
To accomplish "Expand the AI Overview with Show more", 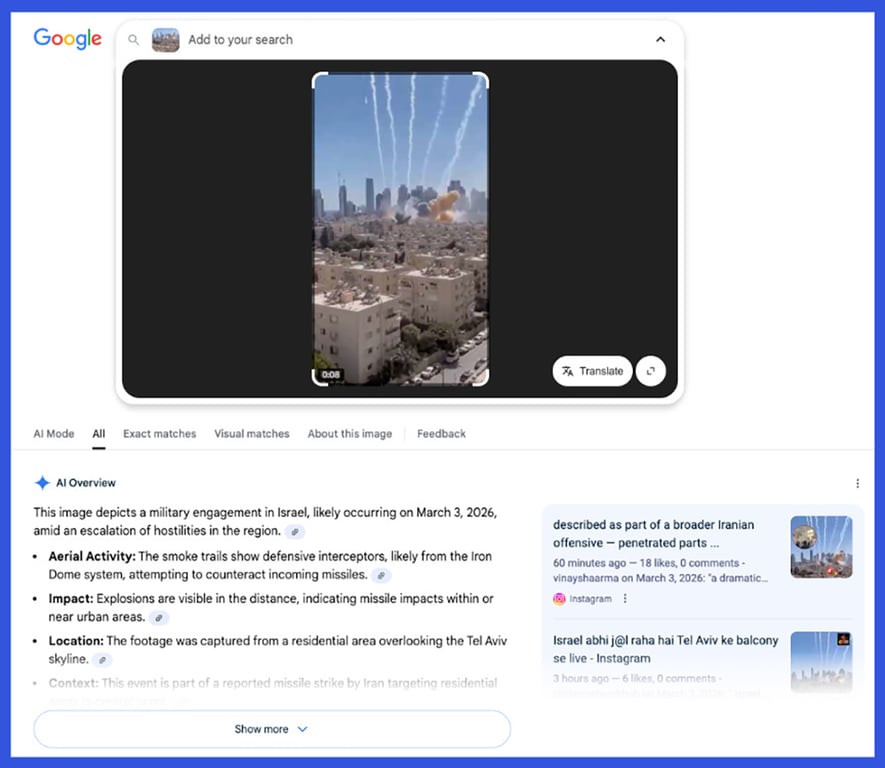I will [x=271, y=729].
